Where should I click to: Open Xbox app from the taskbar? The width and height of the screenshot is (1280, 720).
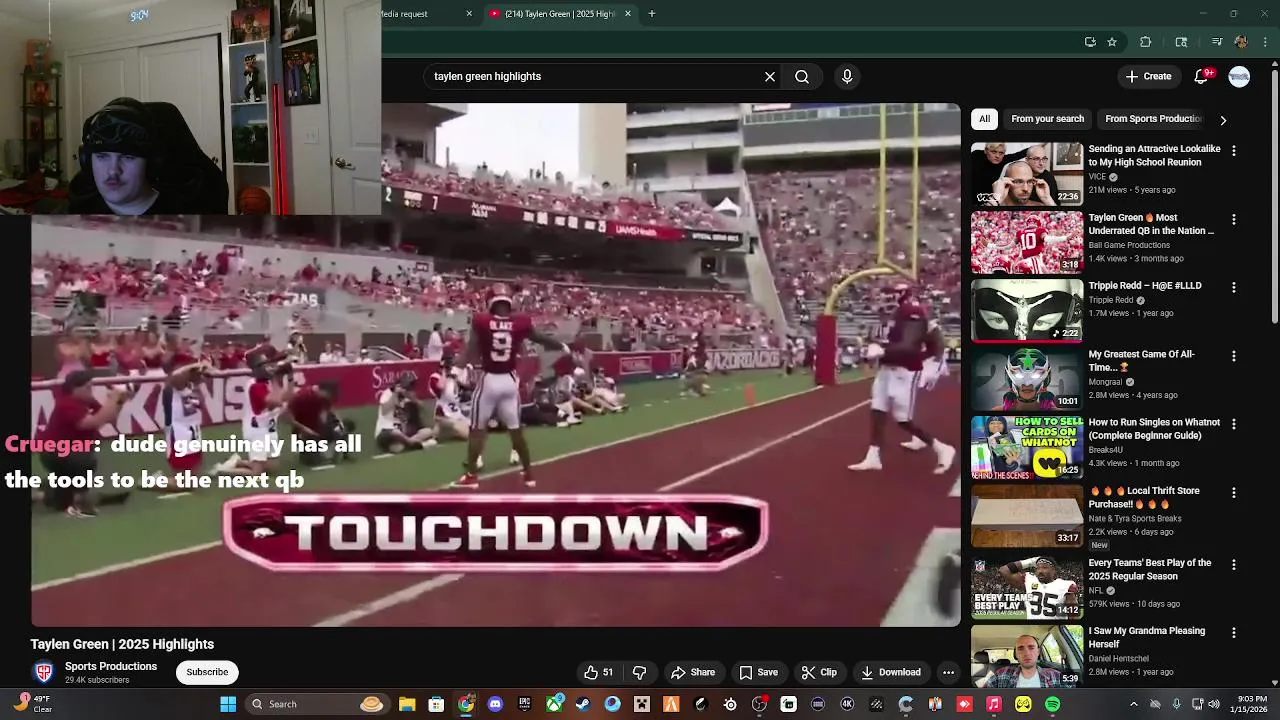tap(554, 704)
